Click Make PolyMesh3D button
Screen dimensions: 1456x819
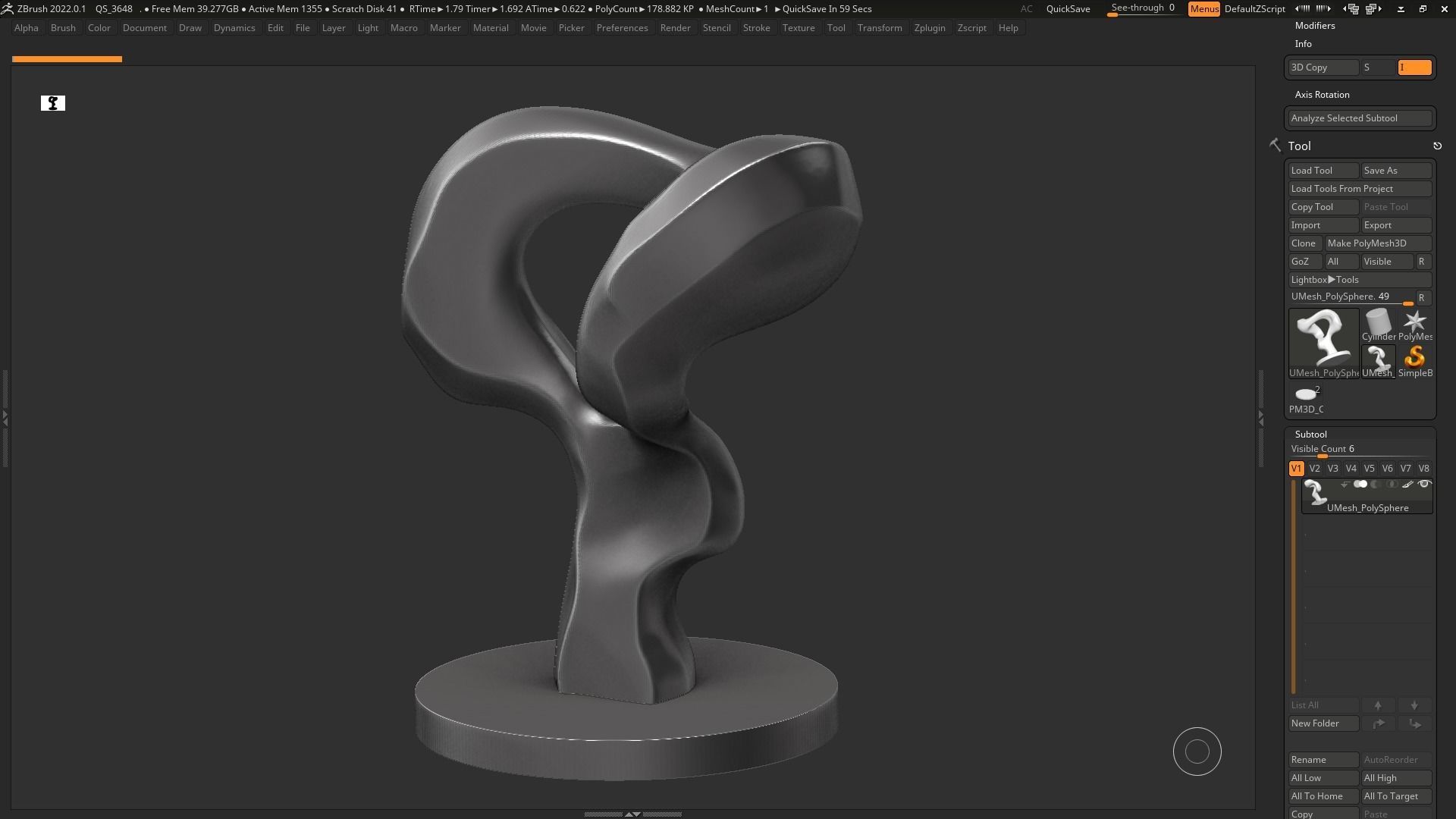click(x=1378, y=243)
